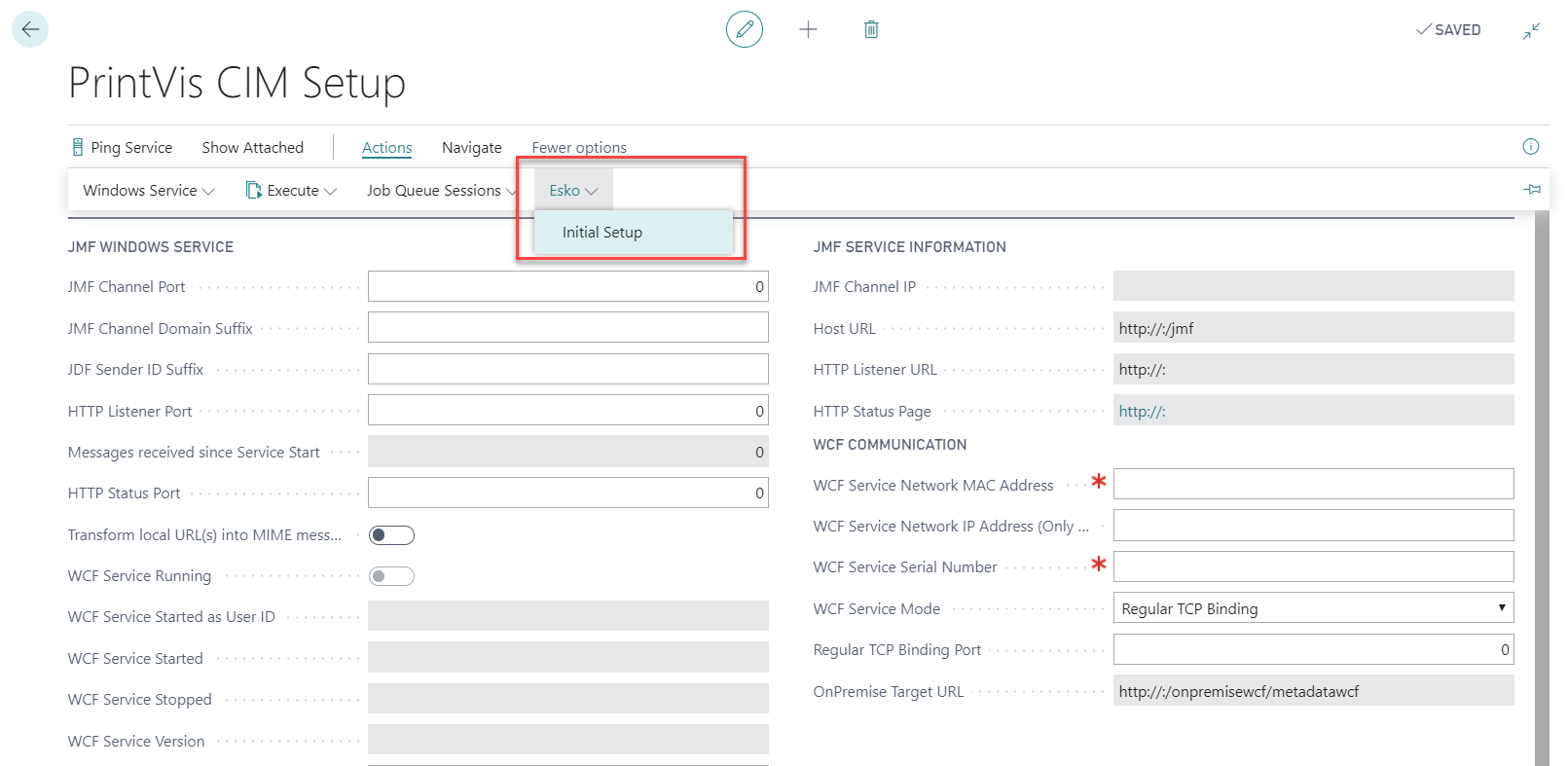Click Fewer options link
Image resolution: width=1568 pixels, height=766 pixels.
tap(578, 148)
